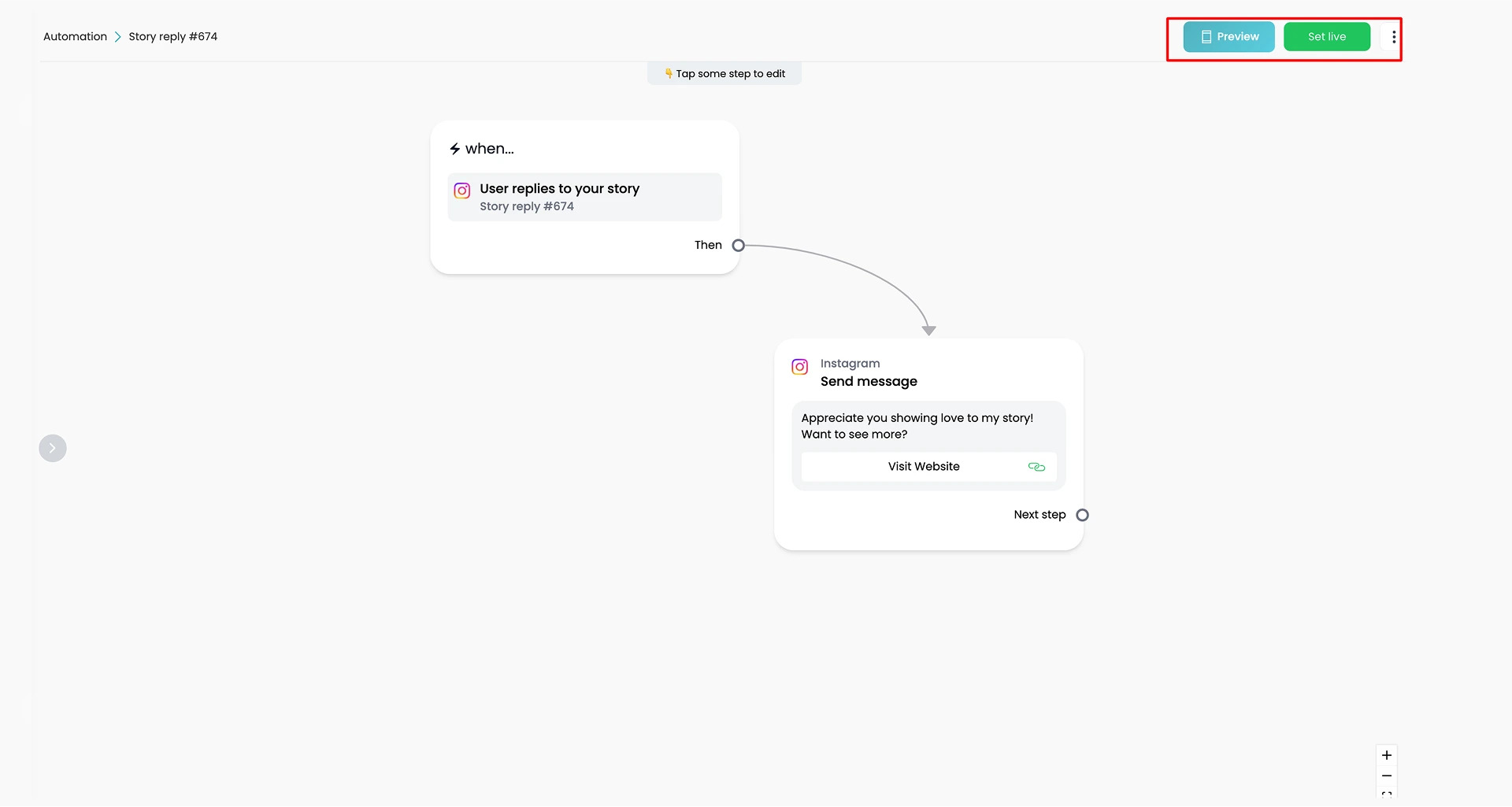Click the Then connector circle
The height and width of the screenshot is (807, 1512).
(738, 246)
